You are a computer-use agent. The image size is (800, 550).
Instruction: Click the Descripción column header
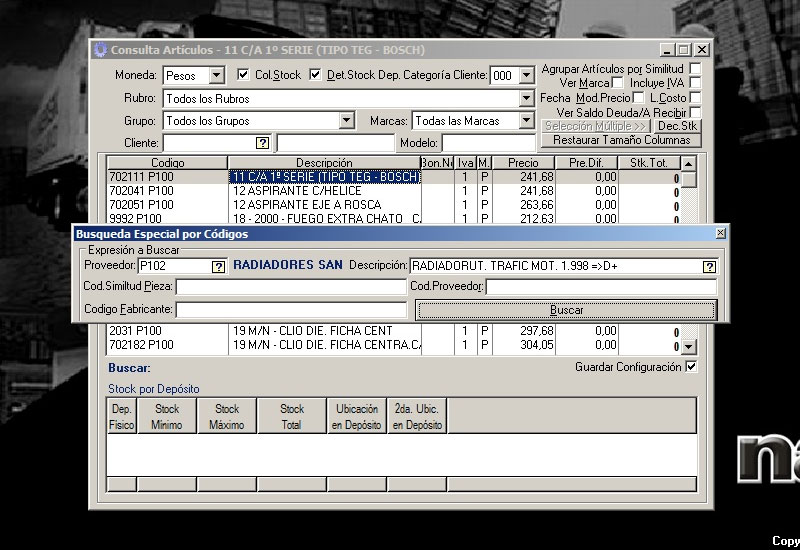click(x=324, y=162)
